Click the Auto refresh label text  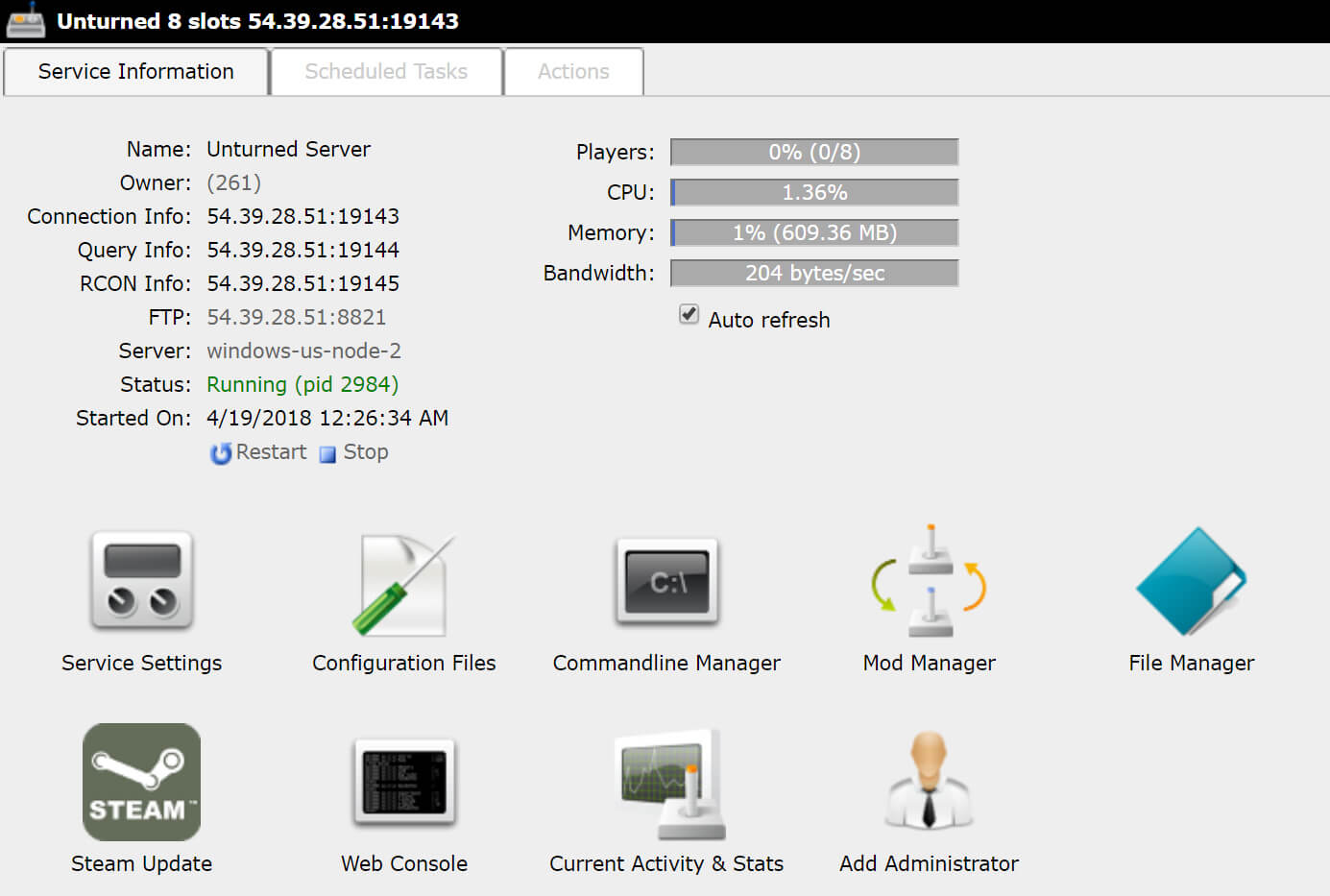pos(769,320)
